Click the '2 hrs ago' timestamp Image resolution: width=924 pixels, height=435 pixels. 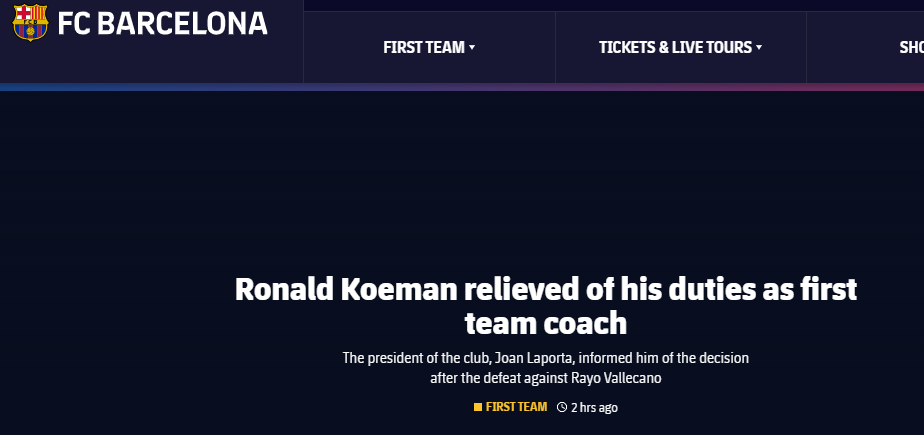point(595,407)
